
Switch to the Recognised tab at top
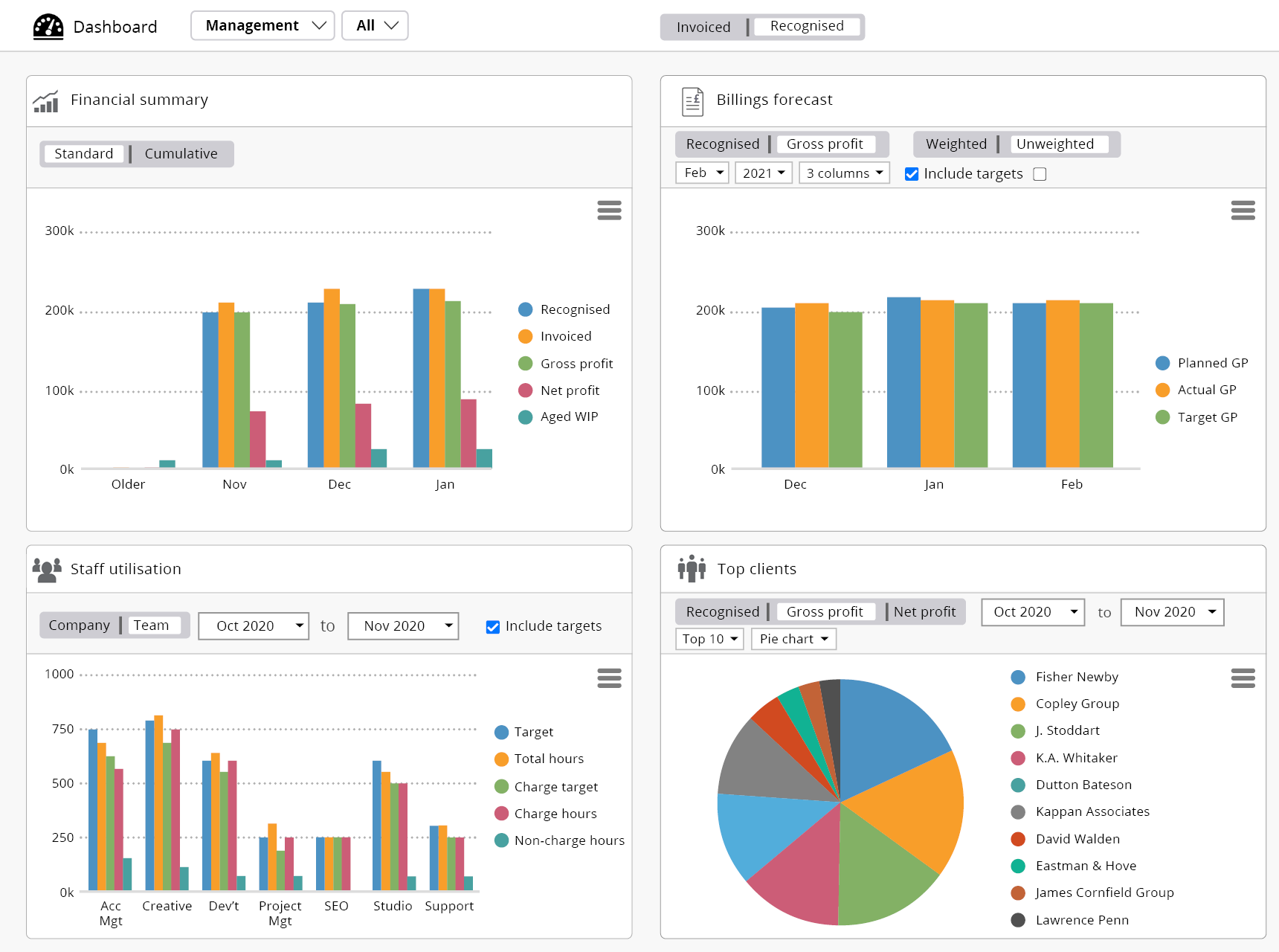pos(808,26)
